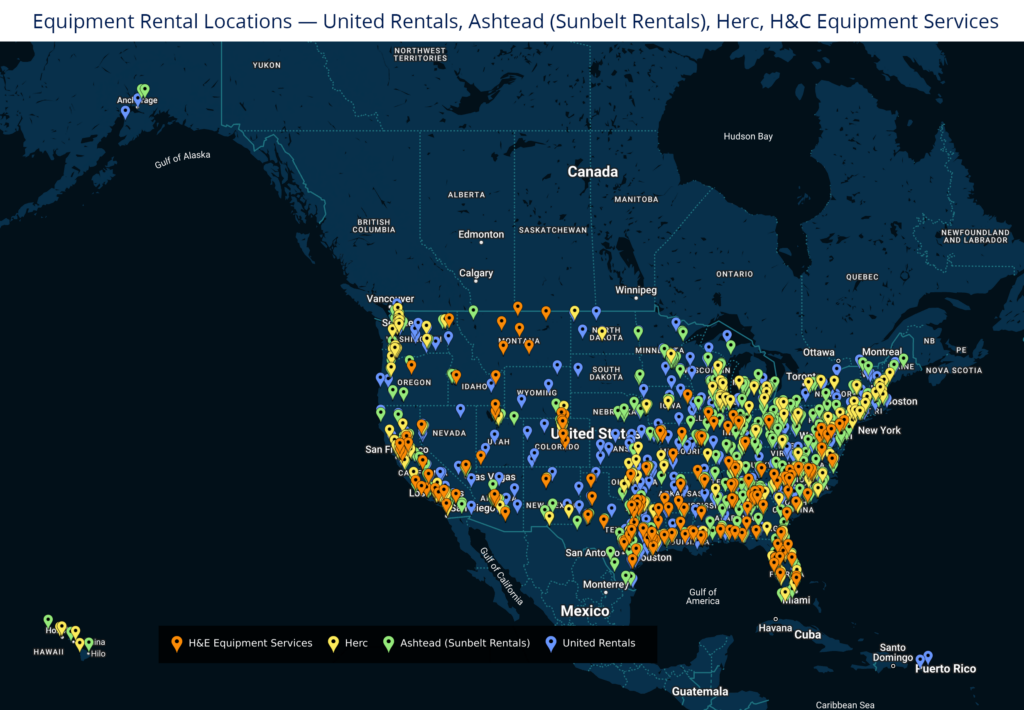This screenshot has width=1024, height=710.
Task: Select the westernmost green pin in Hawaii
Action: pos(48,621)
